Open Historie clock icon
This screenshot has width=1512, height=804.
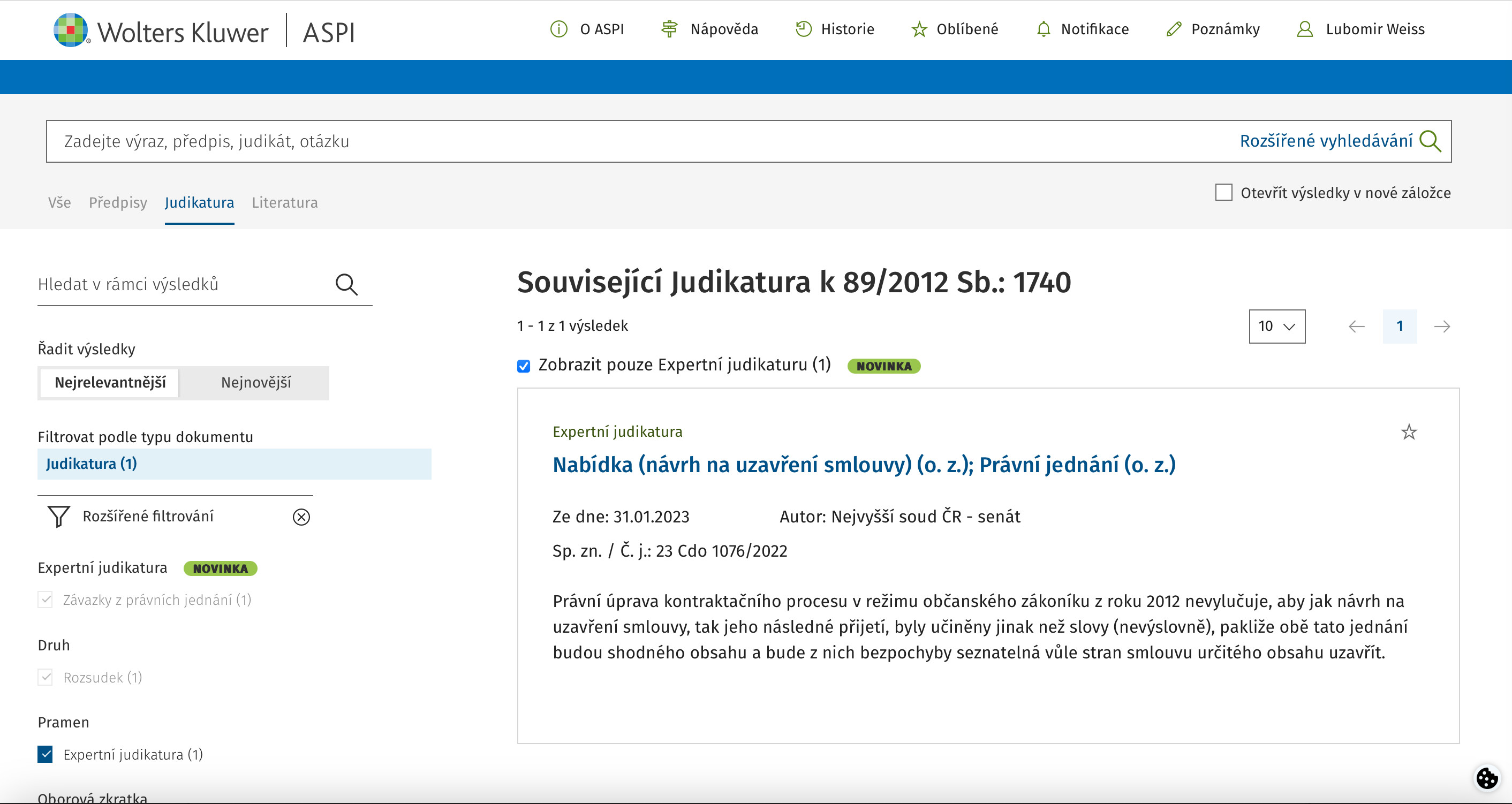point(803,29)
